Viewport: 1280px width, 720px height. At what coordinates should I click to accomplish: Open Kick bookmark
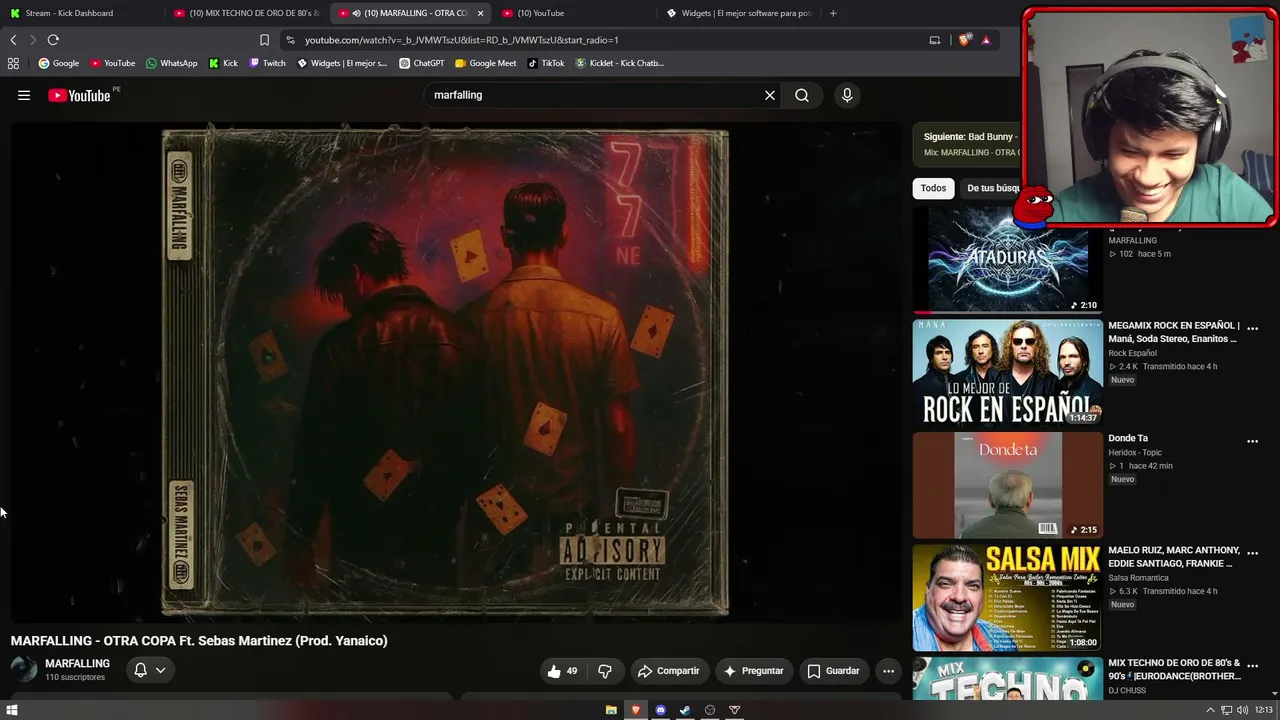click(x=224, y=63)
